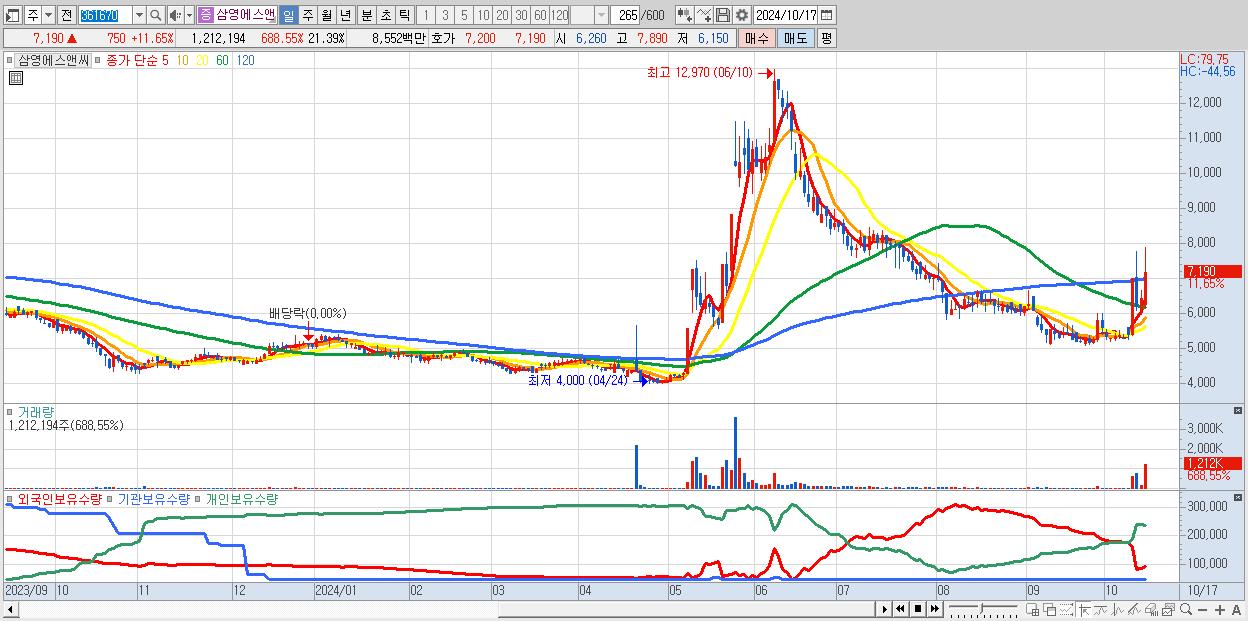Click the vertical line wave icon
The width and height of the screenshot is (1248, 621).
[x=1118, y=609]
